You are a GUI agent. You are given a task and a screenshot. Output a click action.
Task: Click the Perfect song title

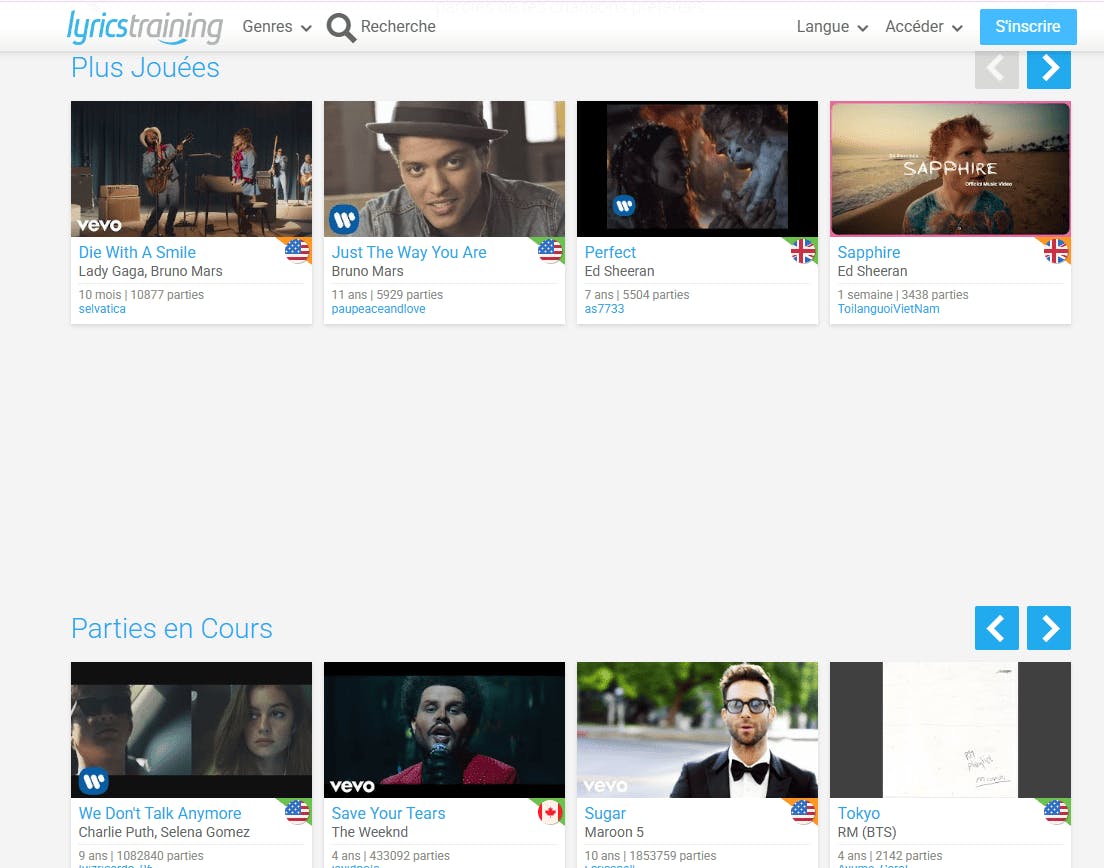(x=610, y=252)
